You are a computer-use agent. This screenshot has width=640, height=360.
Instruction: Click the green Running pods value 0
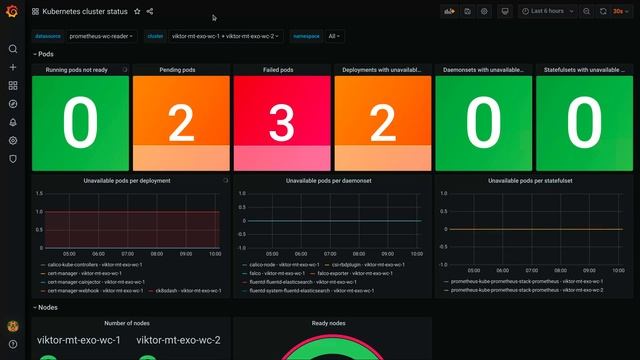(80, 122)
